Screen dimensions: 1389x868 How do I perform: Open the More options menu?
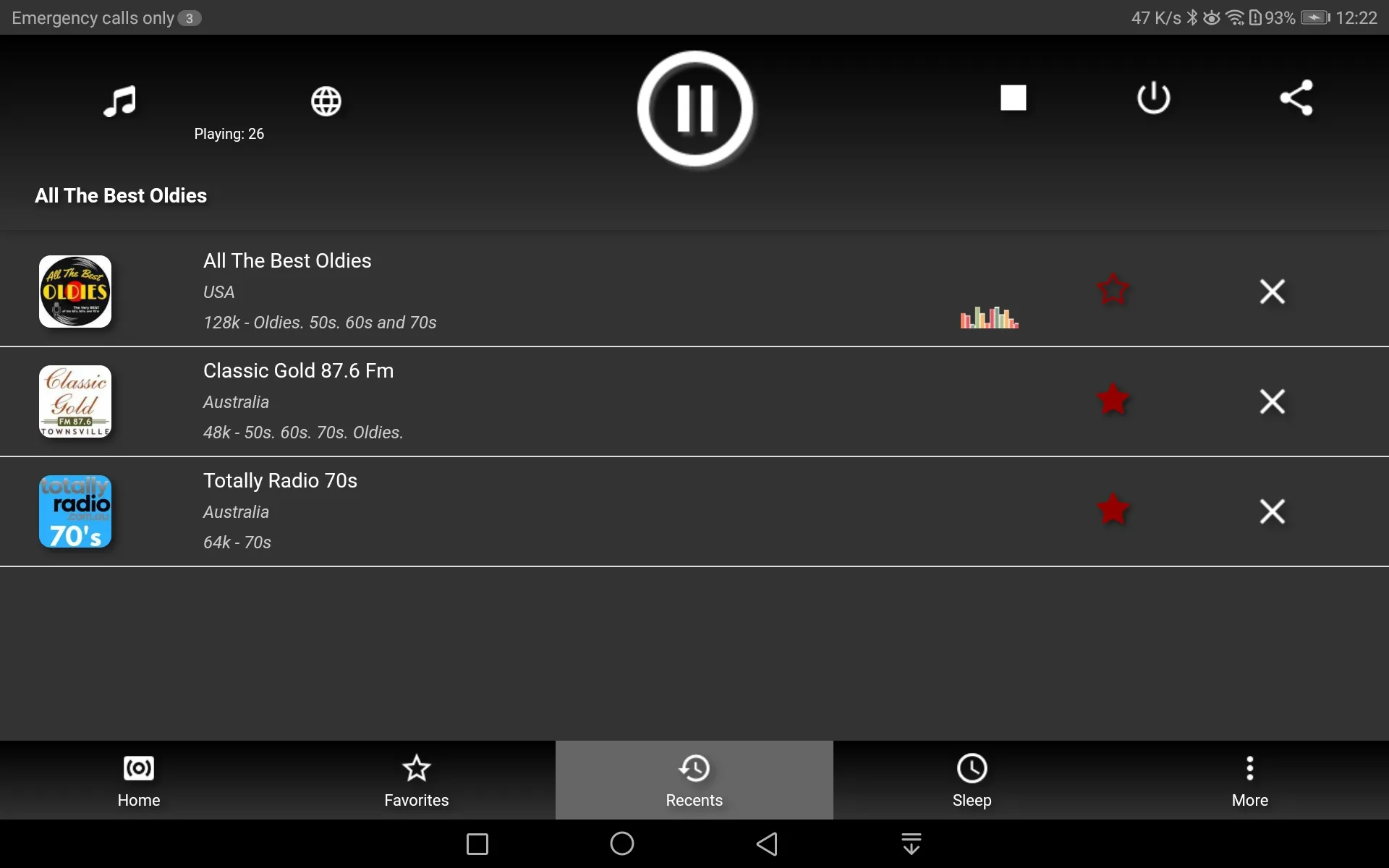tap(1250, 780)
